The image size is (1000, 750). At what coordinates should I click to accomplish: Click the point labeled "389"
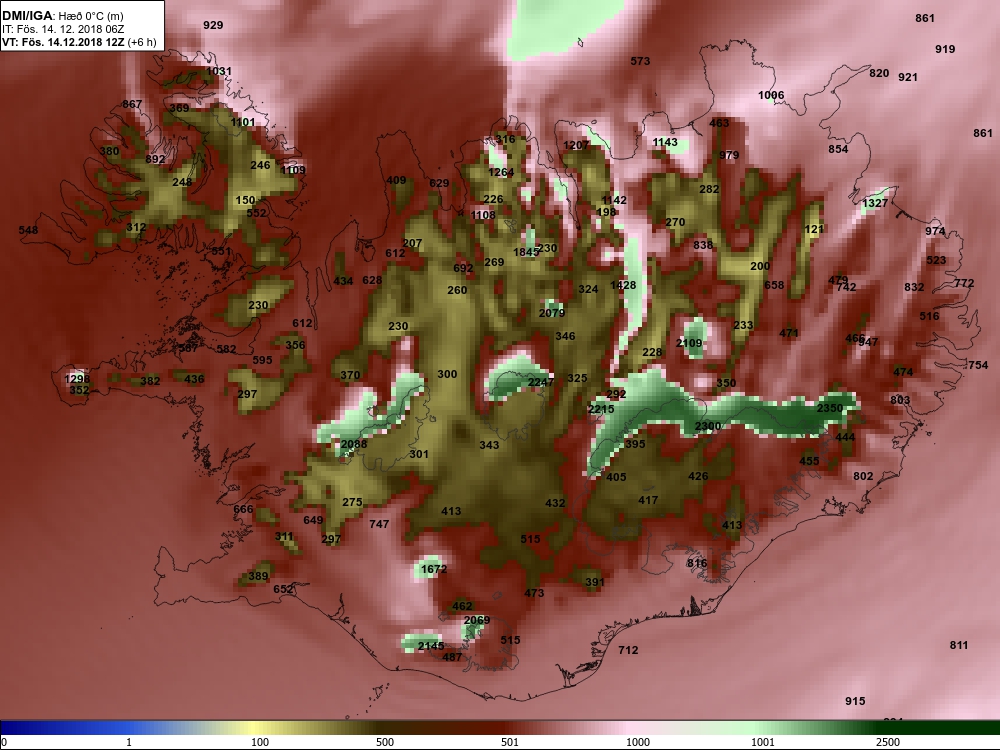[x=258, y=576]
